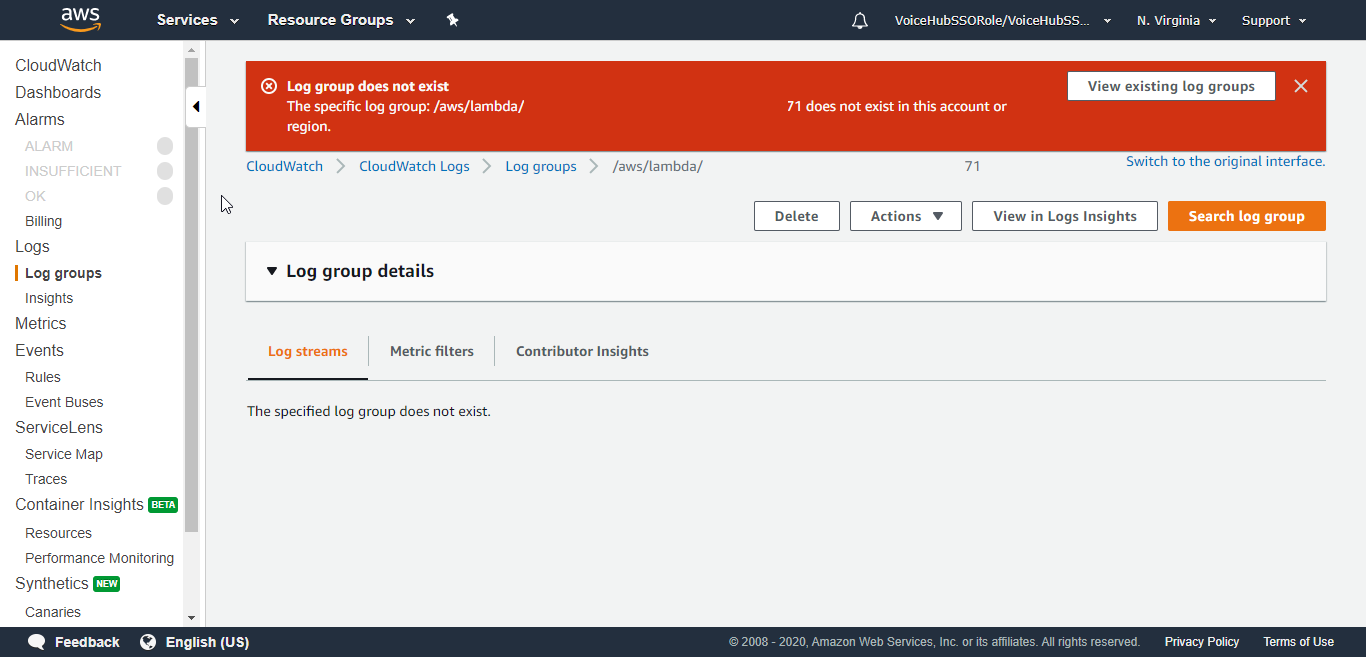The width and height of the screenshot is (1366, 657).
Task: Click the globe language icon
Action: pos(148,642)
